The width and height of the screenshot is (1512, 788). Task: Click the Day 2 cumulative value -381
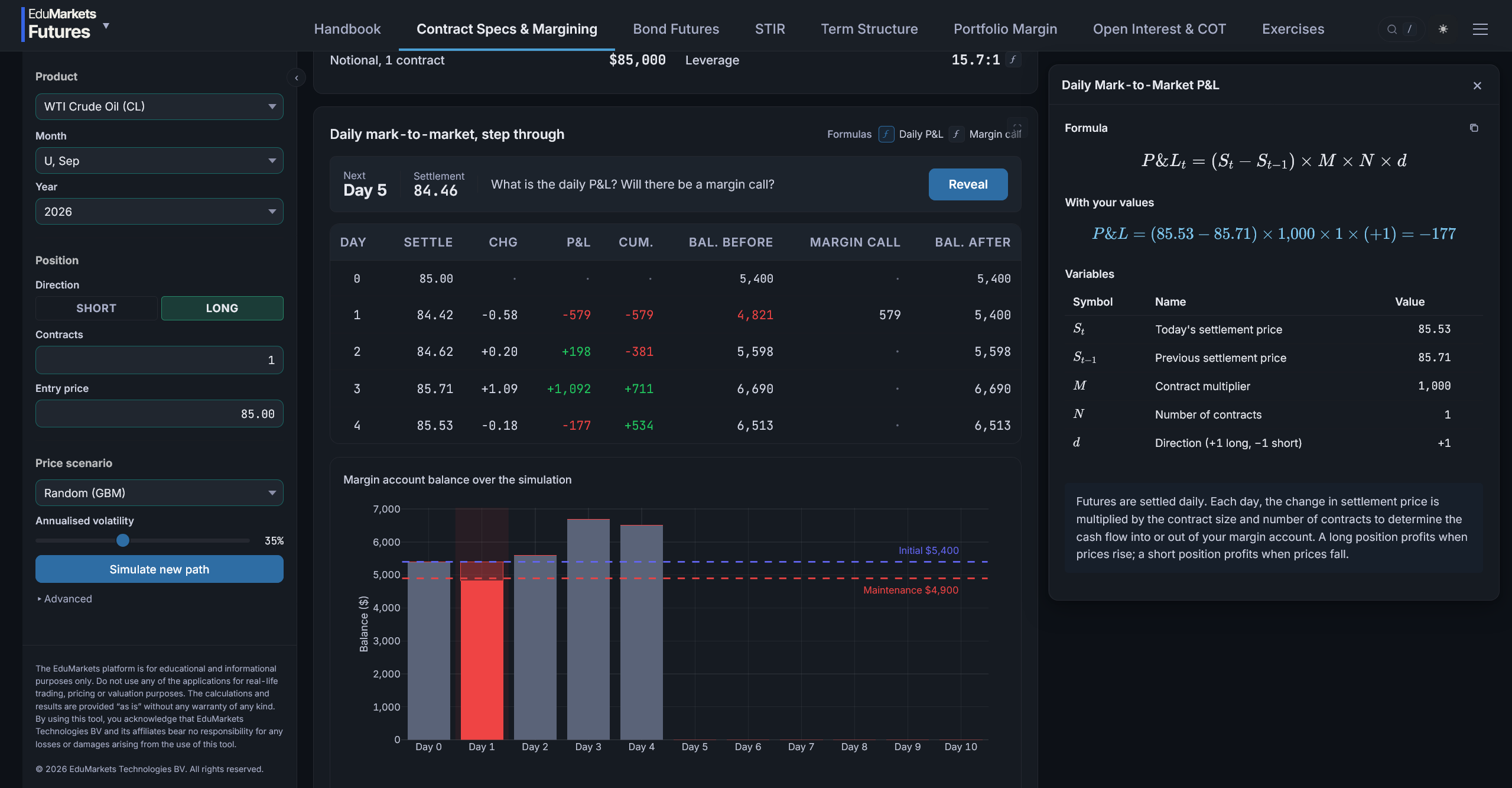tap(639, 352)
